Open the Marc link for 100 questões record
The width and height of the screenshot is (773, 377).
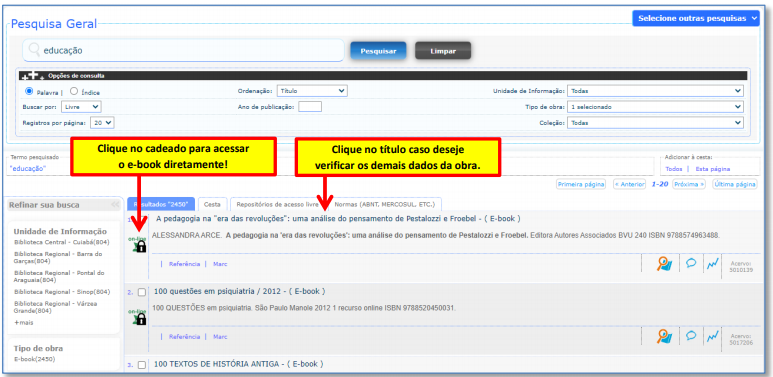pos(220,337)
